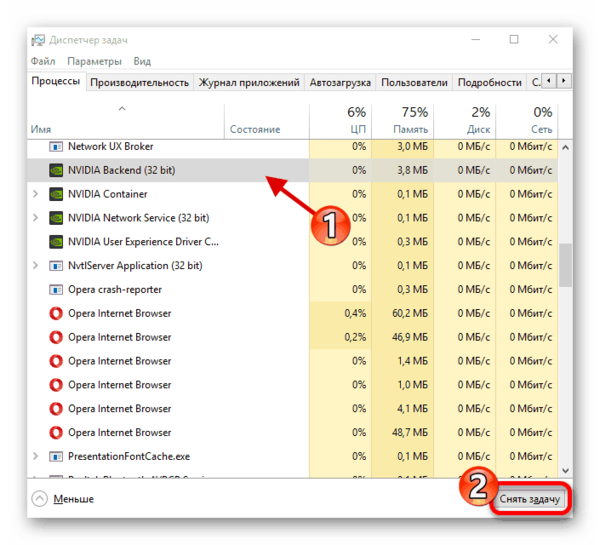Viewport: 600px width, 545px height.
Task: Switch to the Автозагрузка tab
Action: tap(340, 83)
